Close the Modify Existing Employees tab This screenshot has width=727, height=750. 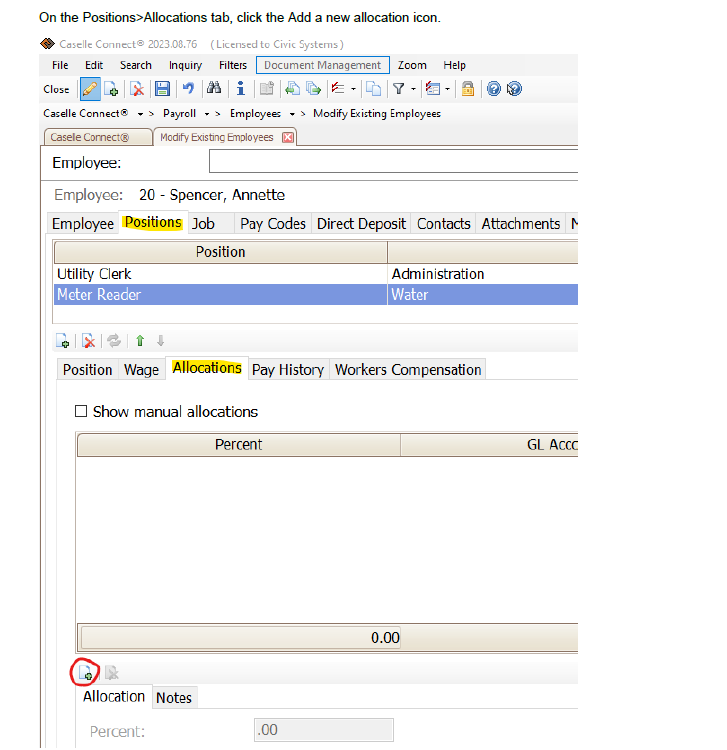click(288, 137)
